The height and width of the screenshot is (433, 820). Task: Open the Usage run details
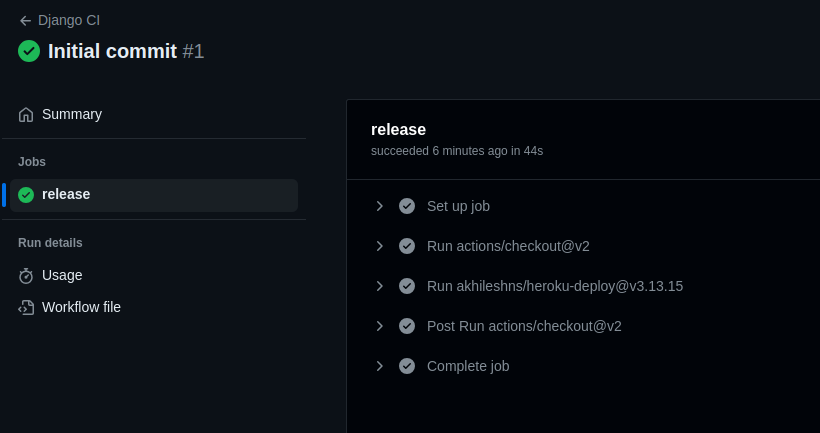click(62, 275)
